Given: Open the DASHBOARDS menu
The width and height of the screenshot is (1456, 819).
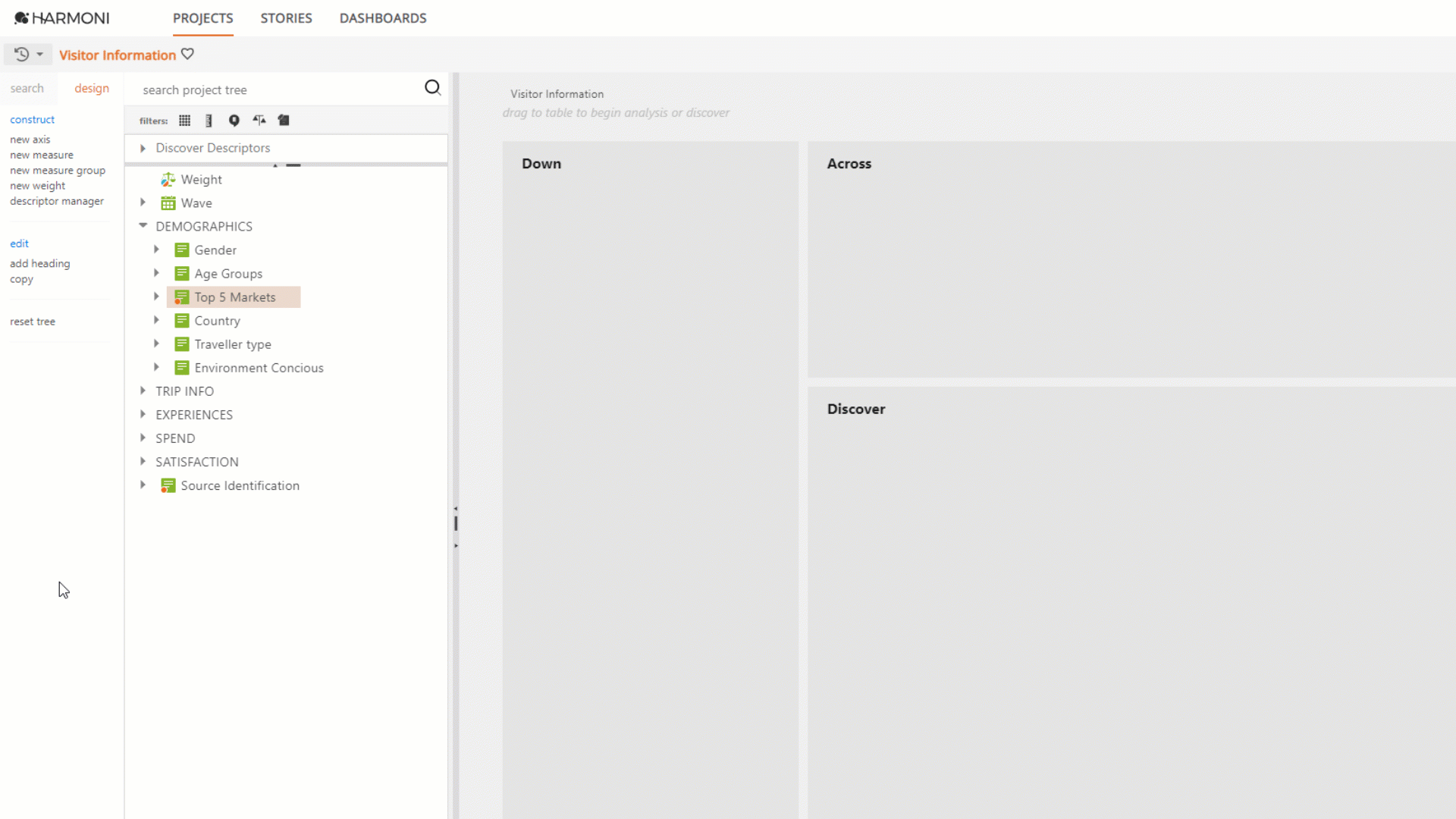Looking at the screenshot, I should tap(383, 17).
